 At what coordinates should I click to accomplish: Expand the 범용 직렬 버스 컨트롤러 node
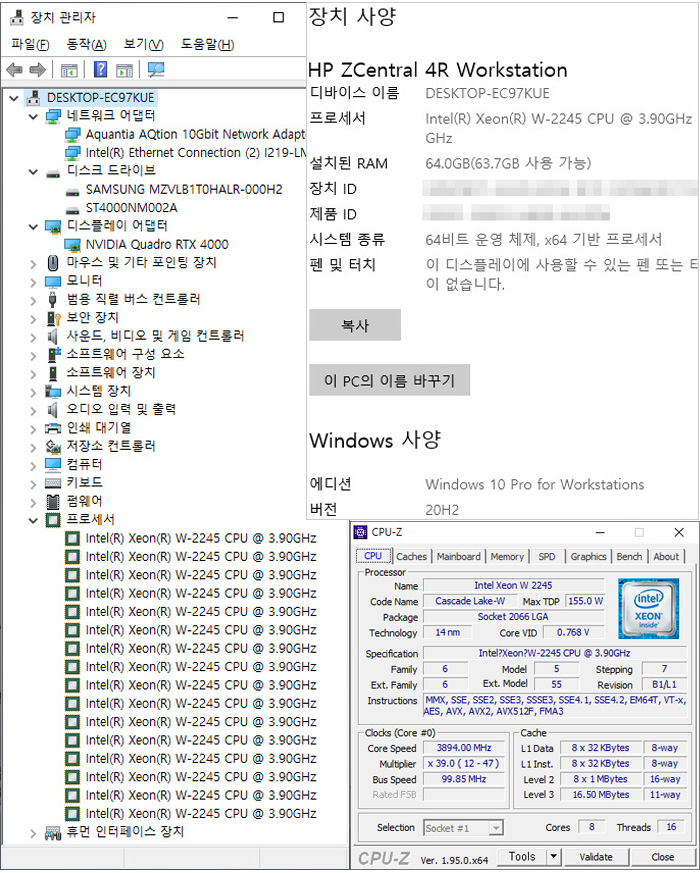pos(33,301)
